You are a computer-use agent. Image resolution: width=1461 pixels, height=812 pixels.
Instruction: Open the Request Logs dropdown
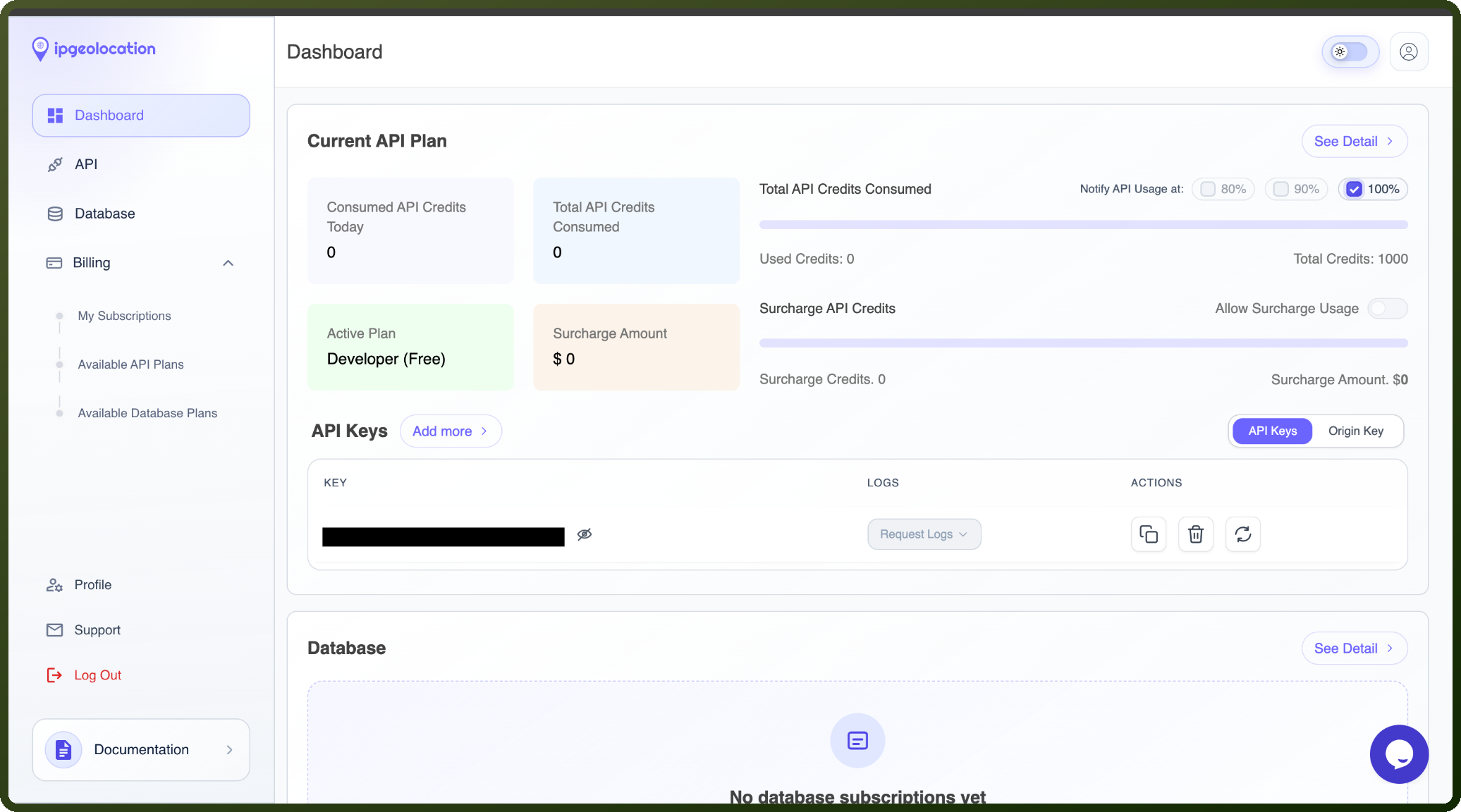(x=924, y=534)
